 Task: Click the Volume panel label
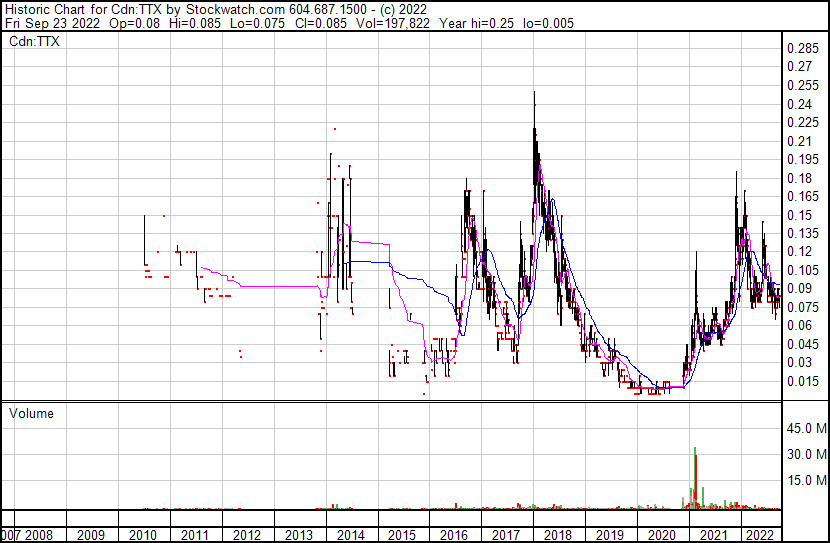(x=31, y=413)
